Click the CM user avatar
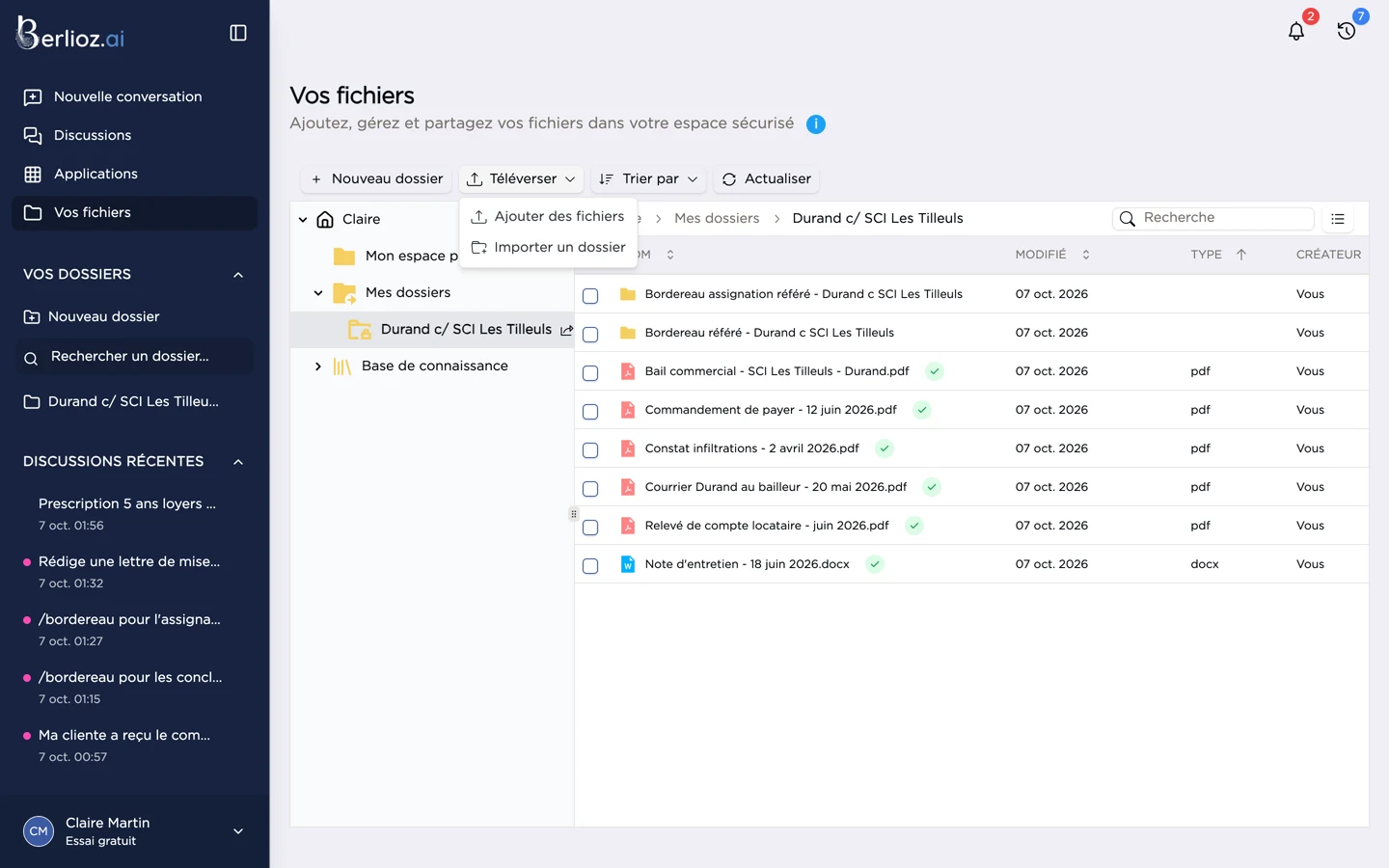This screenshot has height=868, width=1389. click(x=39, y=831)
